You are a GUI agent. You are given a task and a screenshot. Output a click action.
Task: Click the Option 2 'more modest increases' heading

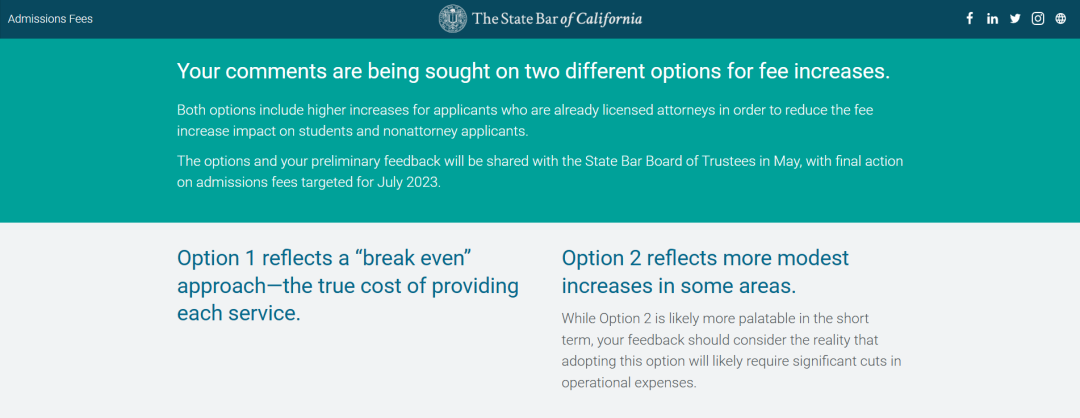click(705, 272)
